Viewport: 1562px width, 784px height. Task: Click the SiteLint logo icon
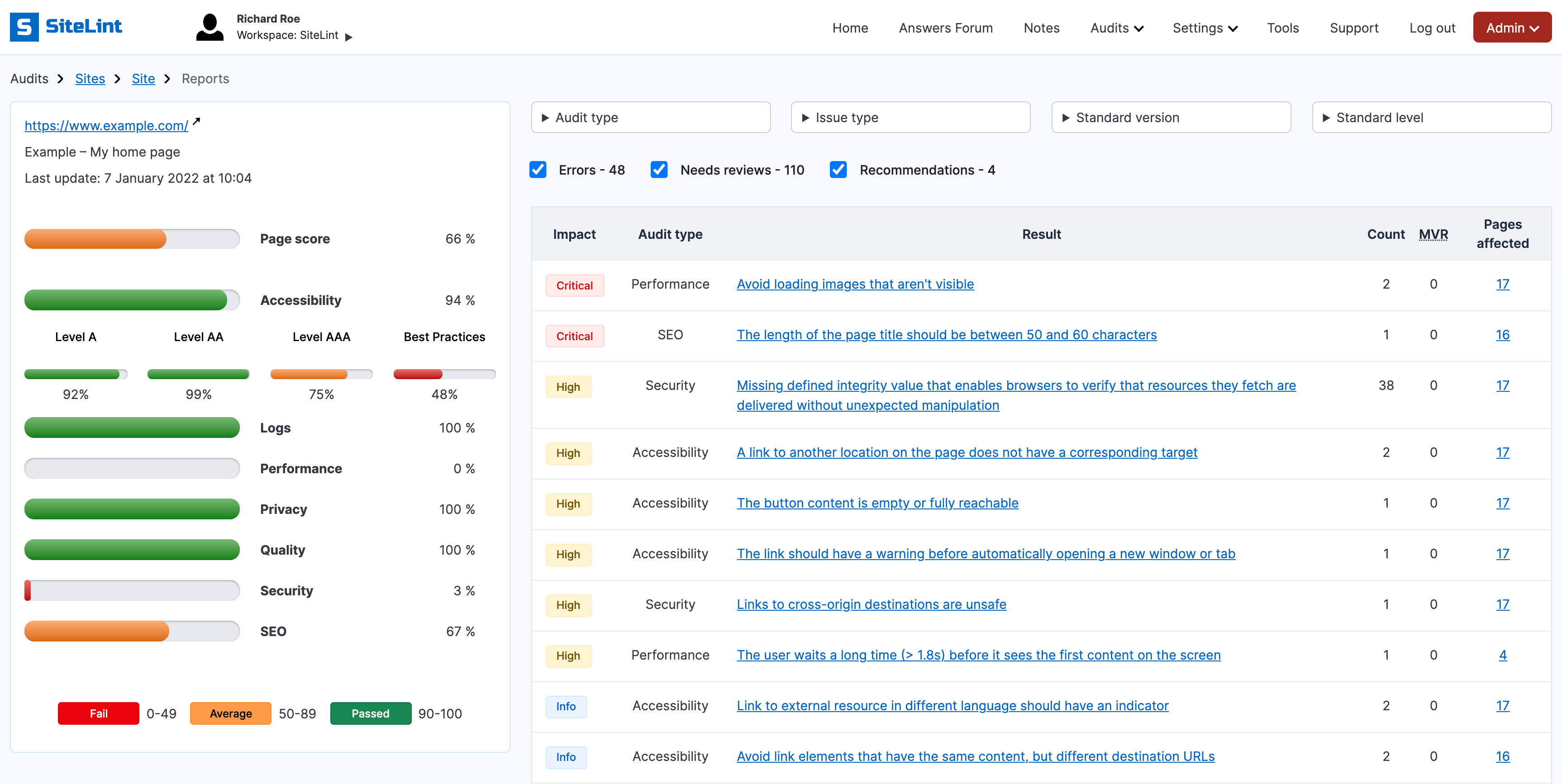[24, 27]
